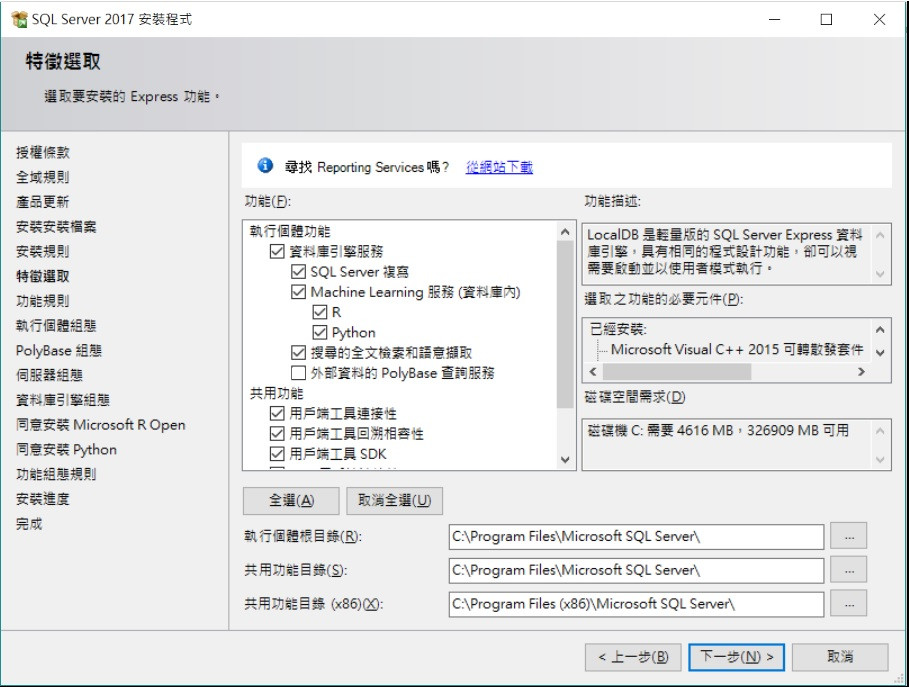Click prerequisites horizontal scrollbar thumb
This screenshot has width=909, height=687.
pos(677,372)
